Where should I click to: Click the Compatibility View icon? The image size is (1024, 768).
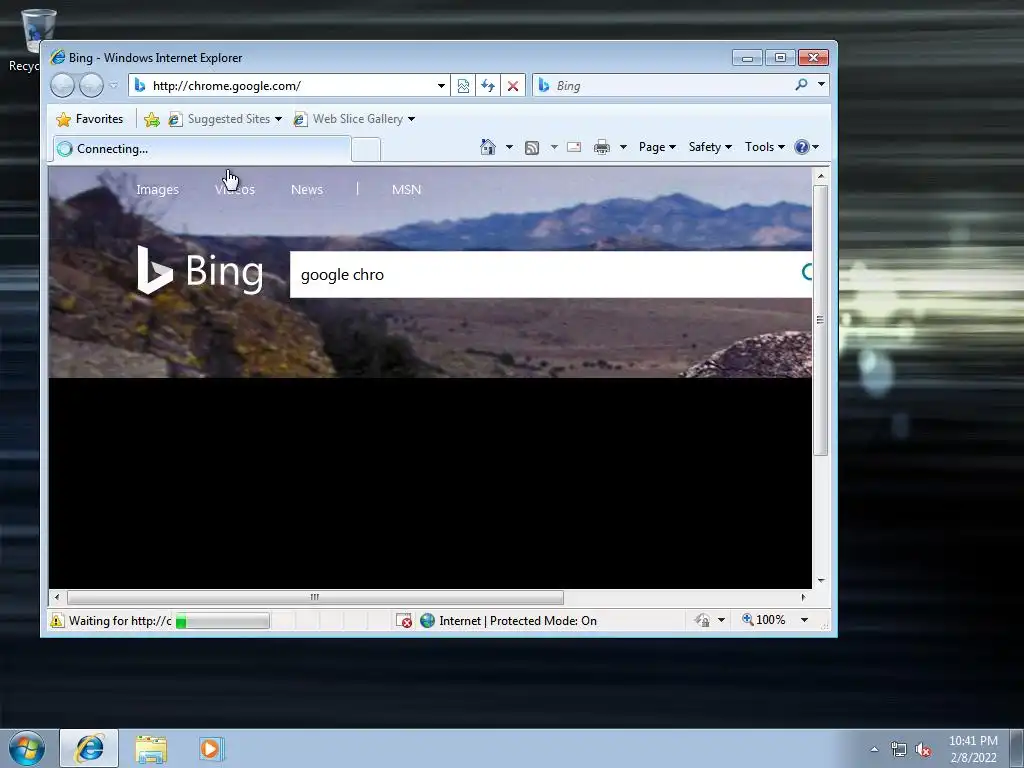pos(463,86)
